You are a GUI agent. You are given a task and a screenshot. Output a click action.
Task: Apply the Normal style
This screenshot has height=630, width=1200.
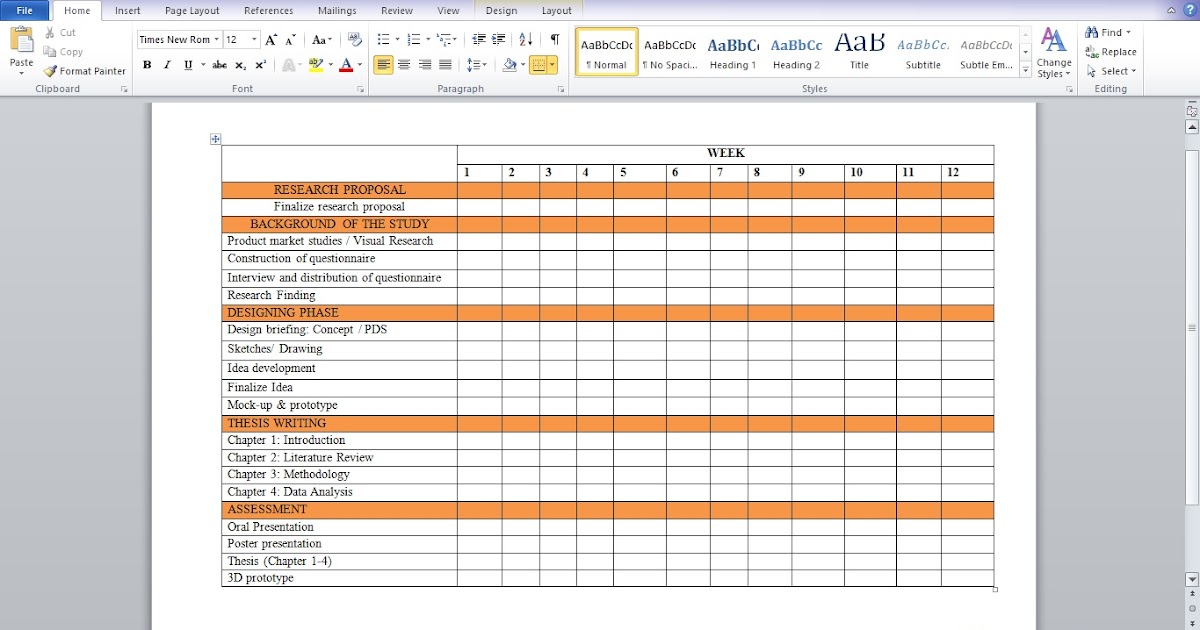[607, 52]
